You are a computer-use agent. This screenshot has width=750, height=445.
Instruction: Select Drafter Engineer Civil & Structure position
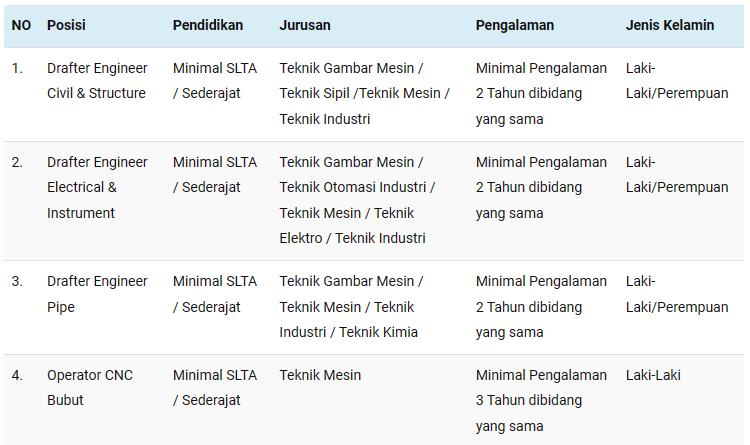(97, 80)
